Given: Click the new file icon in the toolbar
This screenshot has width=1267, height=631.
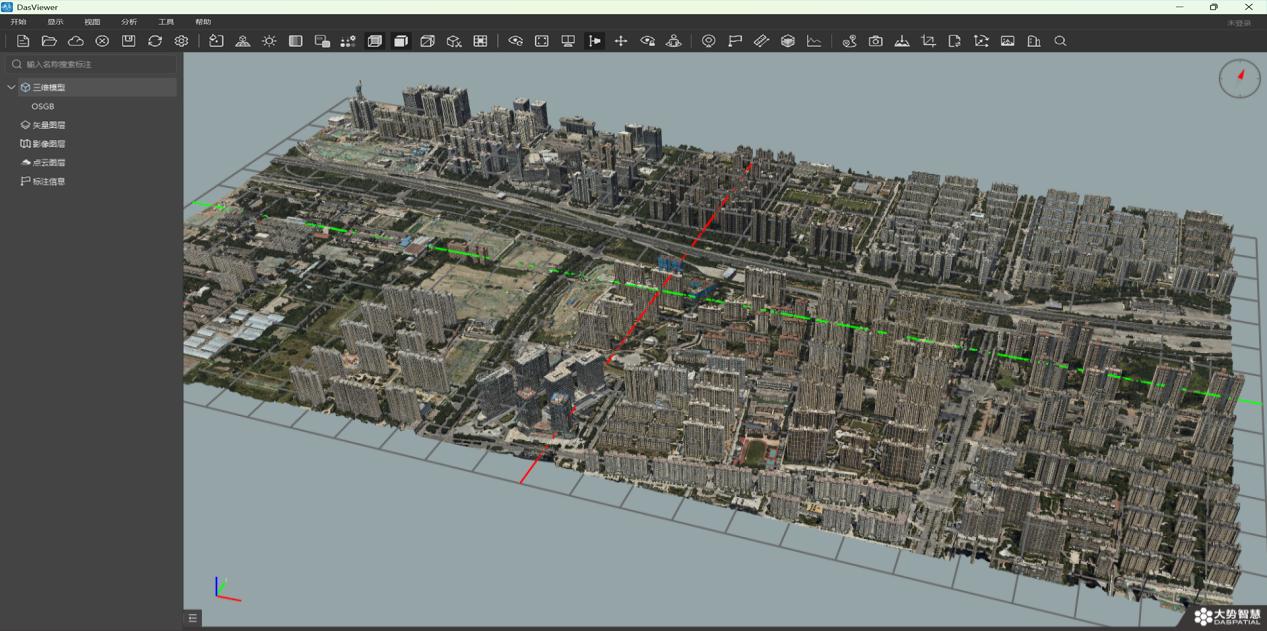Looking at the screenshot, I should [23, 41].
